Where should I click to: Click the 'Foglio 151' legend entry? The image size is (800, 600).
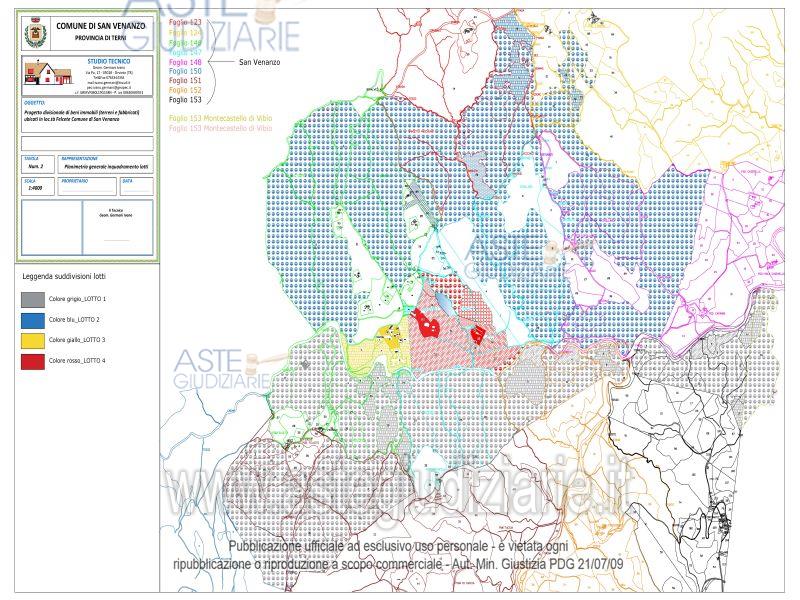(x=185, y=81)
